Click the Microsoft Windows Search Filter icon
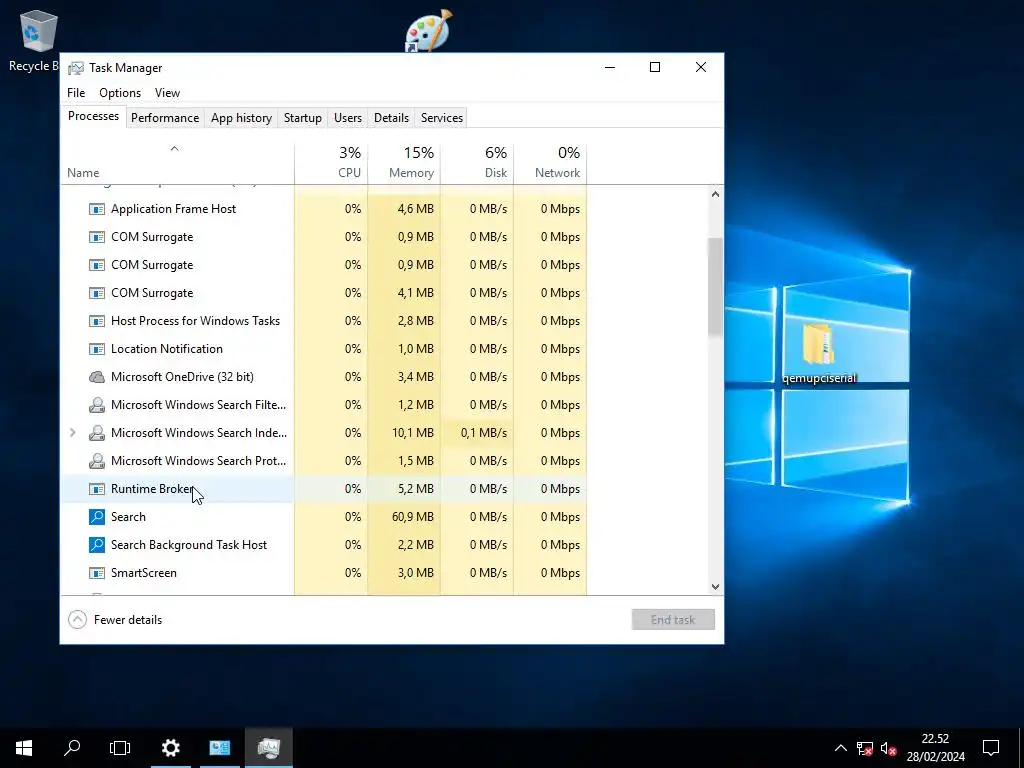1024x768 pixels. tap(97, 405)
